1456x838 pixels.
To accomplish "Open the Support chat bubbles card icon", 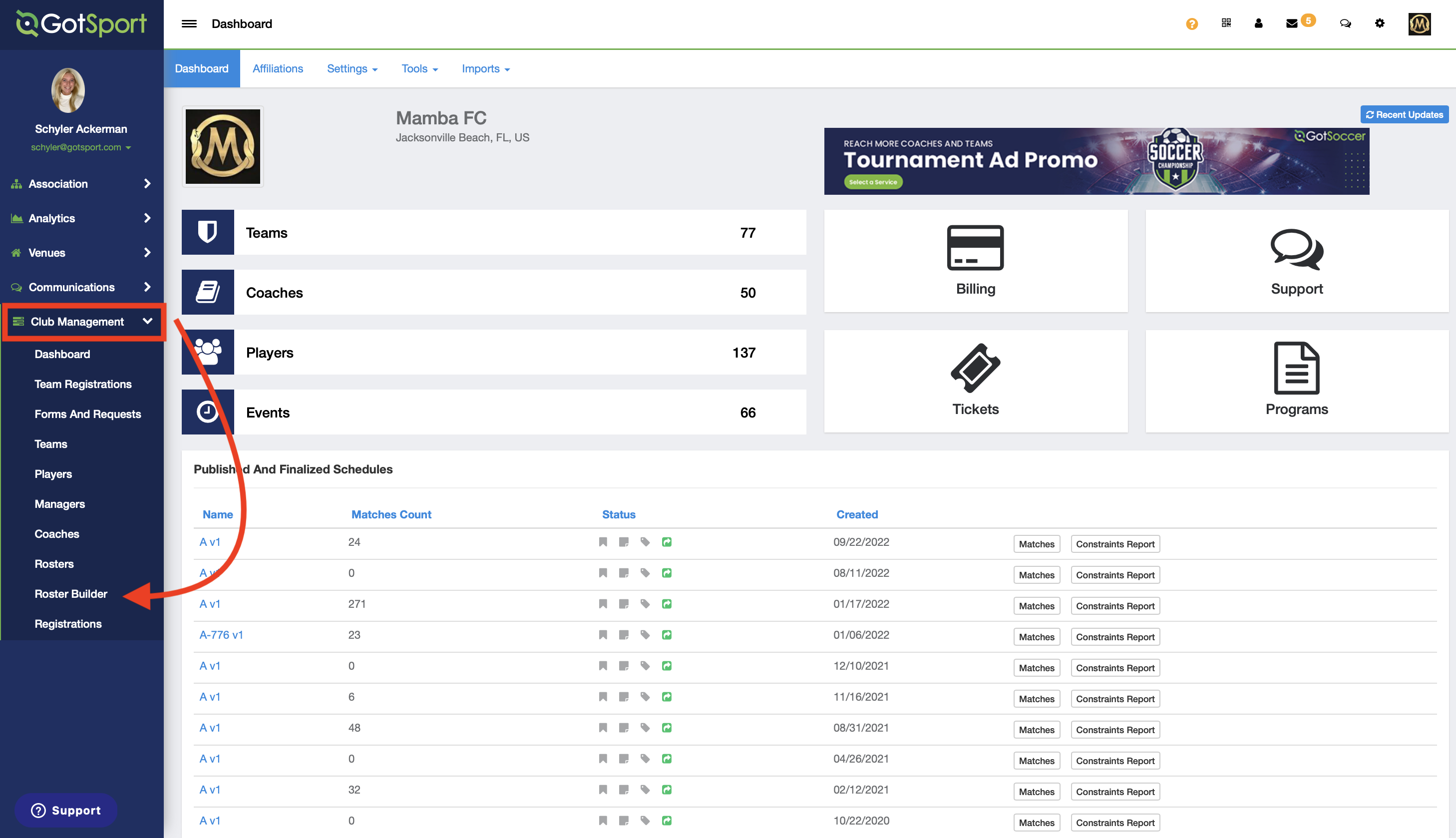I will coord(1297,249).
